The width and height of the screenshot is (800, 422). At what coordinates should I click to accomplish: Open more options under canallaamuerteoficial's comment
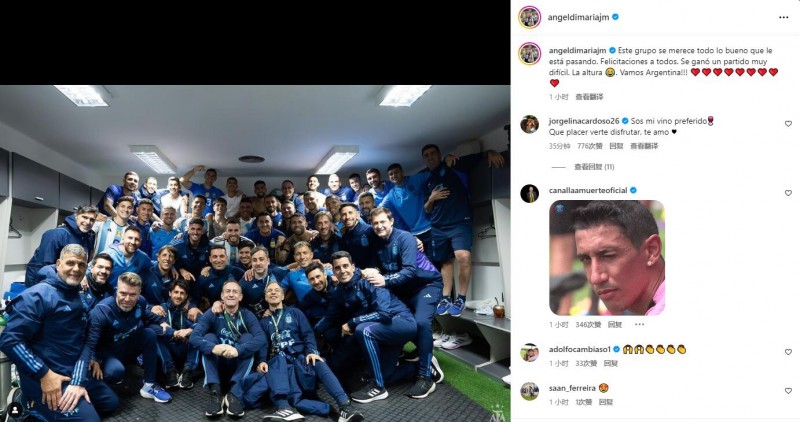tap(639, 325)
